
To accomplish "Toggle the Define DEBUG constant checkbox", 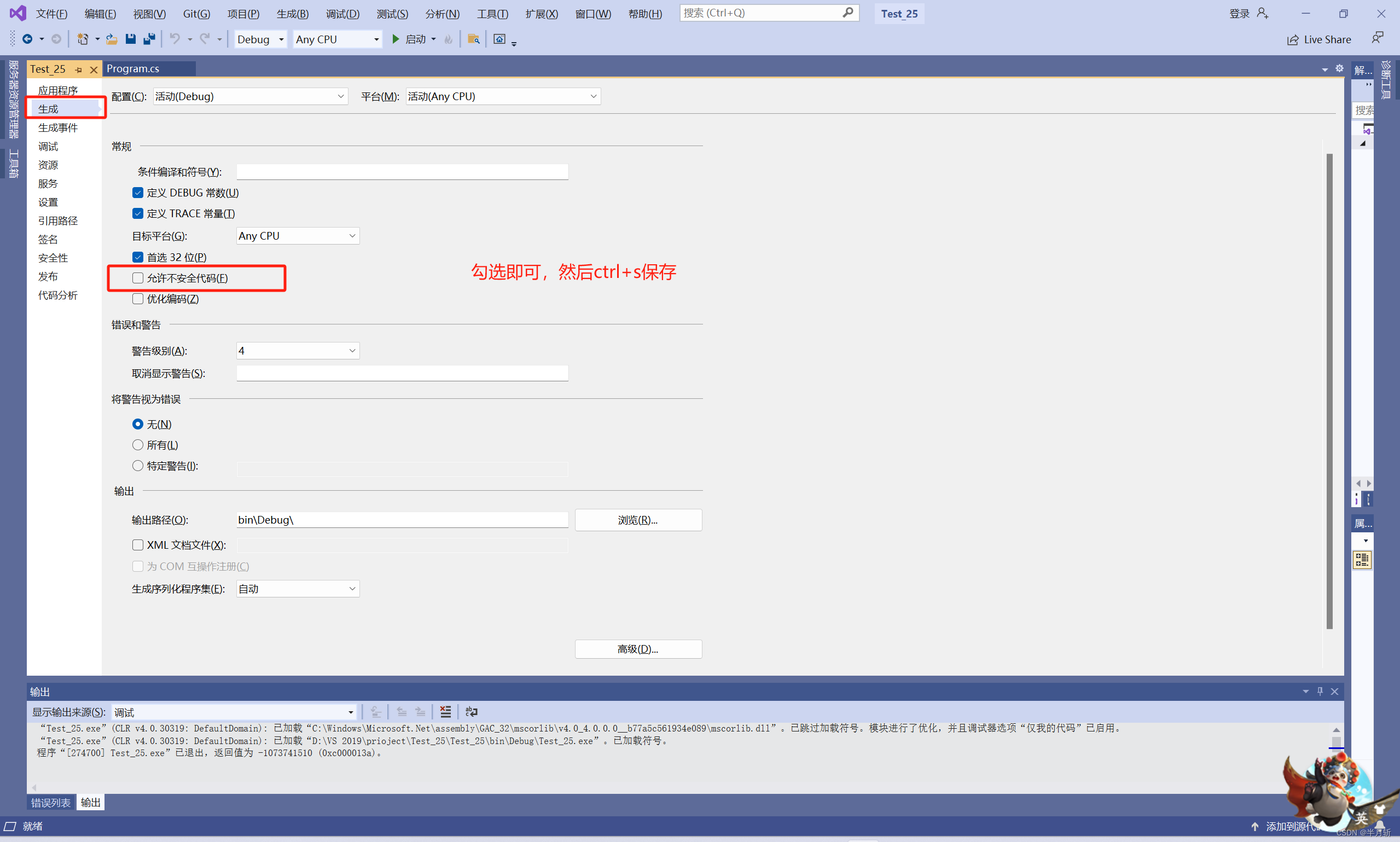I will click(x=137, y=193).
